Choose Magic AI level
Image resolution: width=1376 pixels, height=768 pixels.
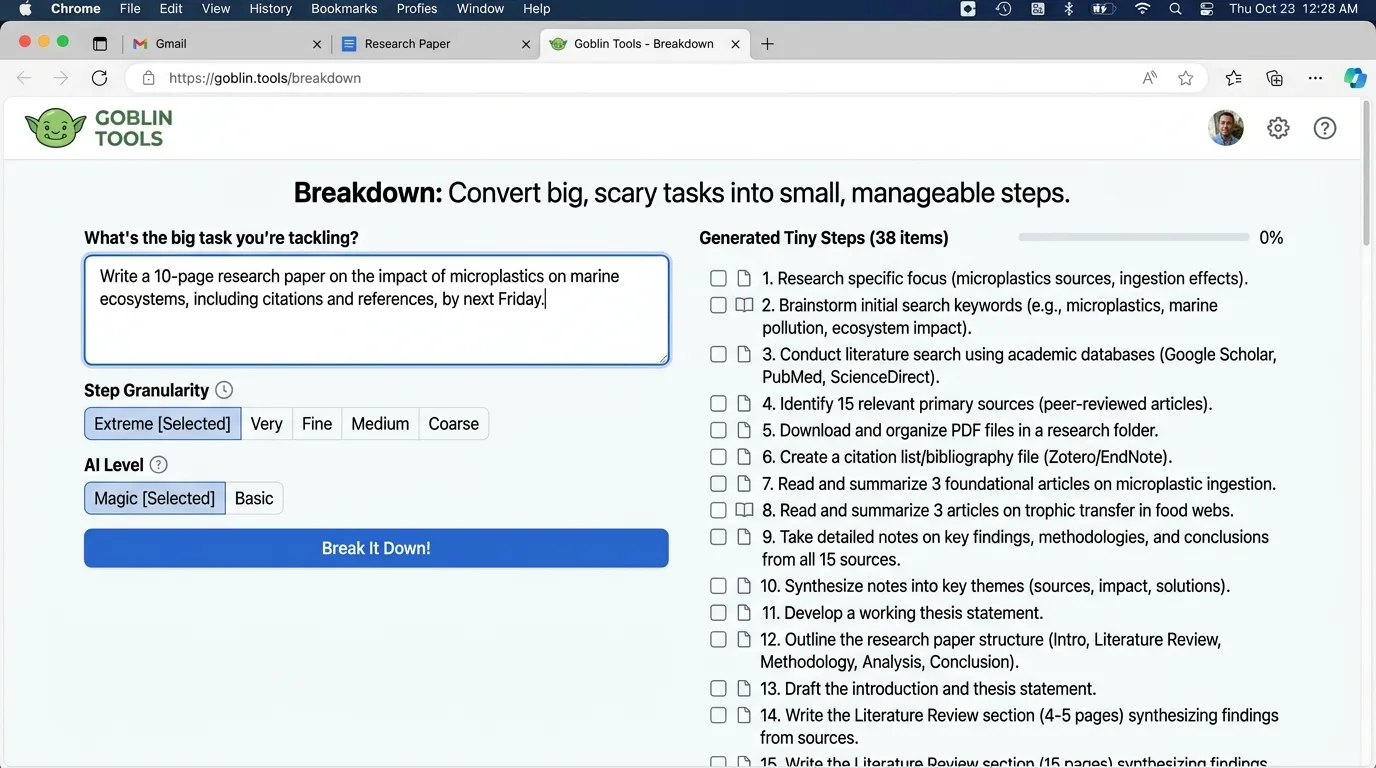pos(155,498)
